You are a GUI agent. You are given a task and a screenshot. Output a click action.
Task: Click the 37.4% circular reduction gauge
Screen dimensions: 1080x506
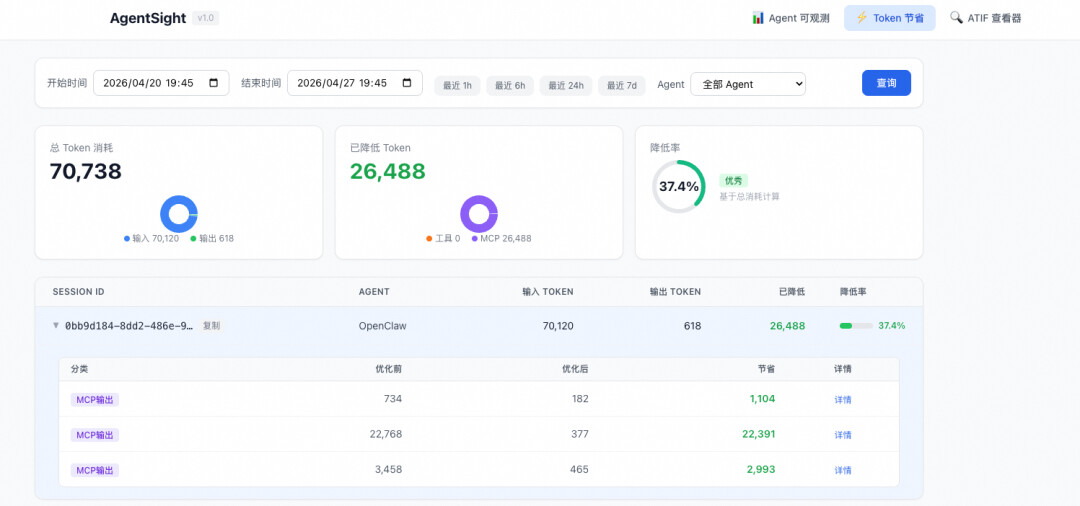tap(678, 187)
